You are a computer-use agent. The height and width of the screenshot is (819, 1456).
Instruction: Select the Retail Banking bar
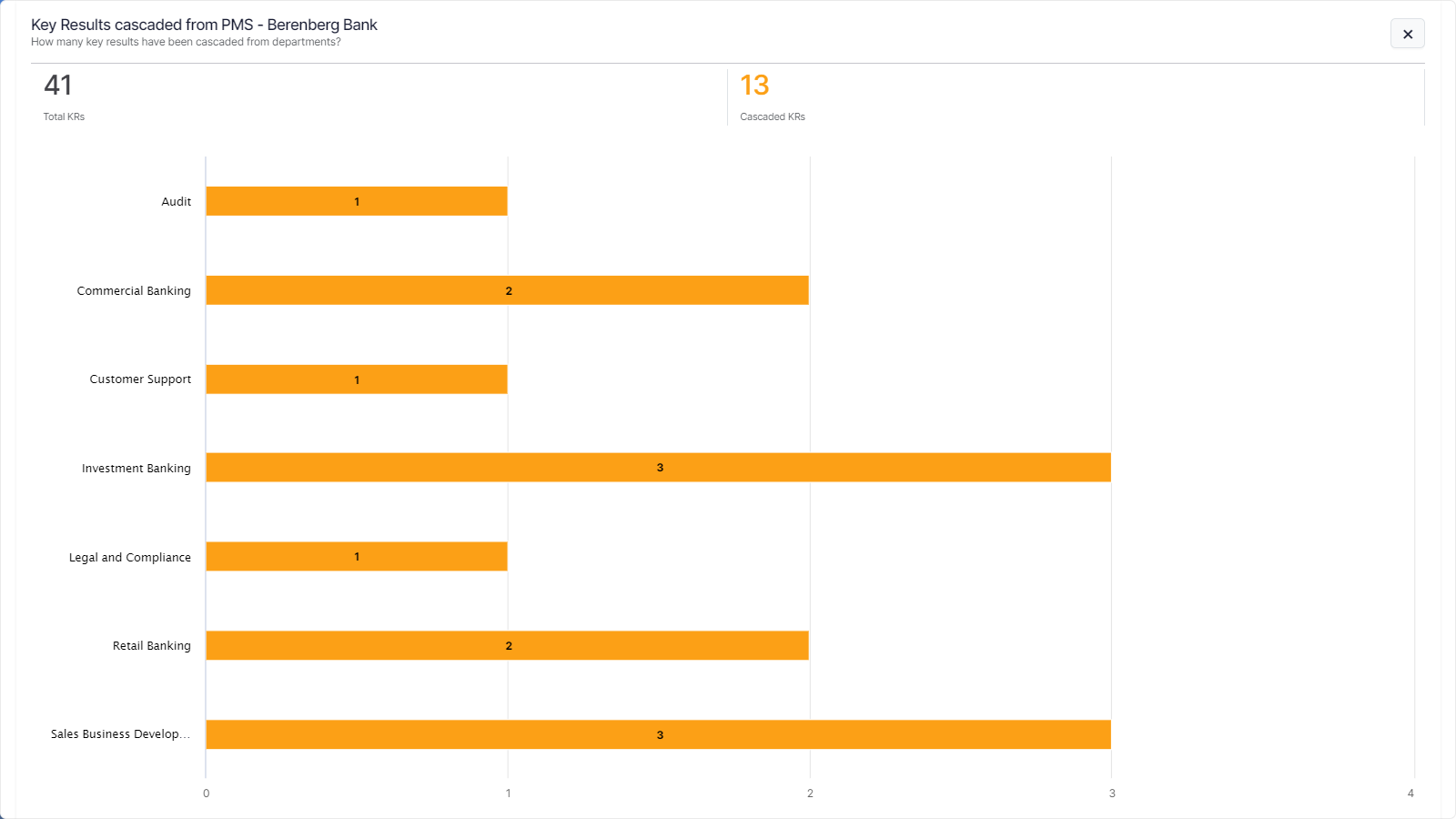(507, 645)
